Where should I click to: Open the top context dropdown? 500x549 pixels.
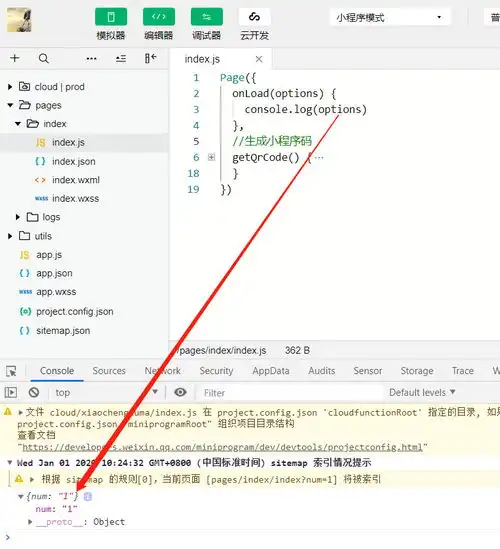click(x=106, y=392)
